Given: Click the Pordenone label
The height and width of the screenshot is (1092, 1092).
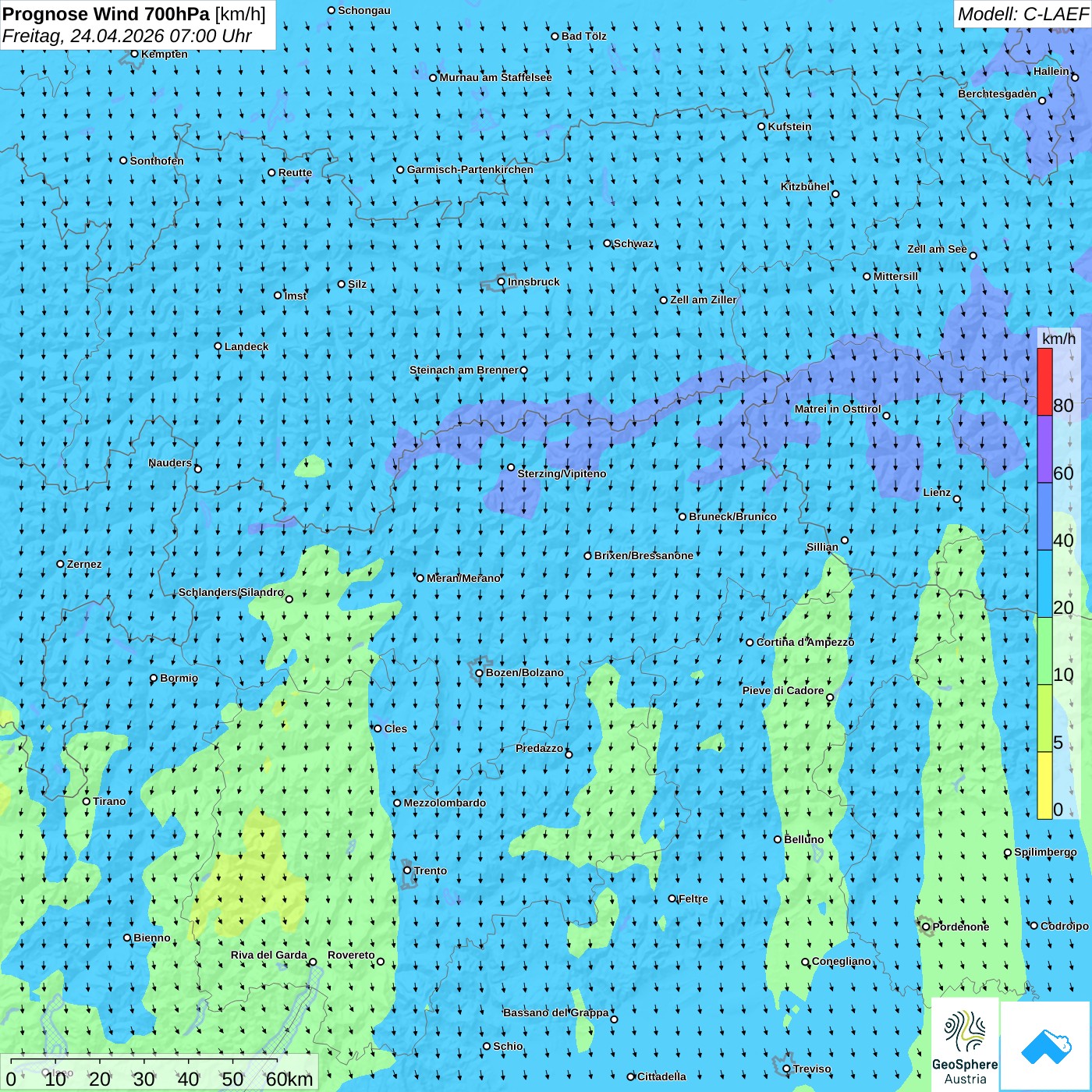Looking at the screenshot, I should tap(961, 927).
